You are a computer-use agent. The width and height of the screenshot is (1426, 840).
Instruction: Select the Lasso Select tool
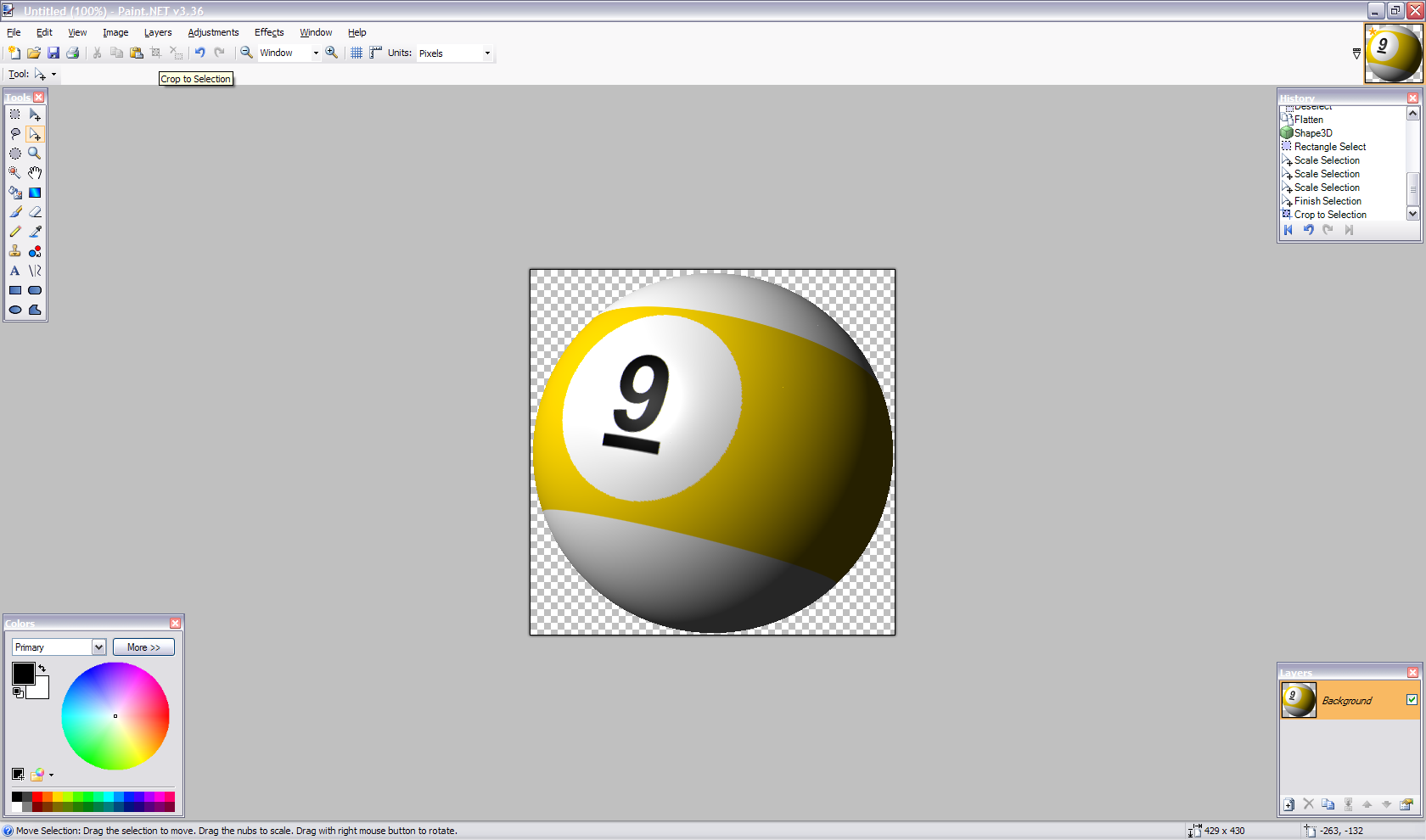point(14,134)
